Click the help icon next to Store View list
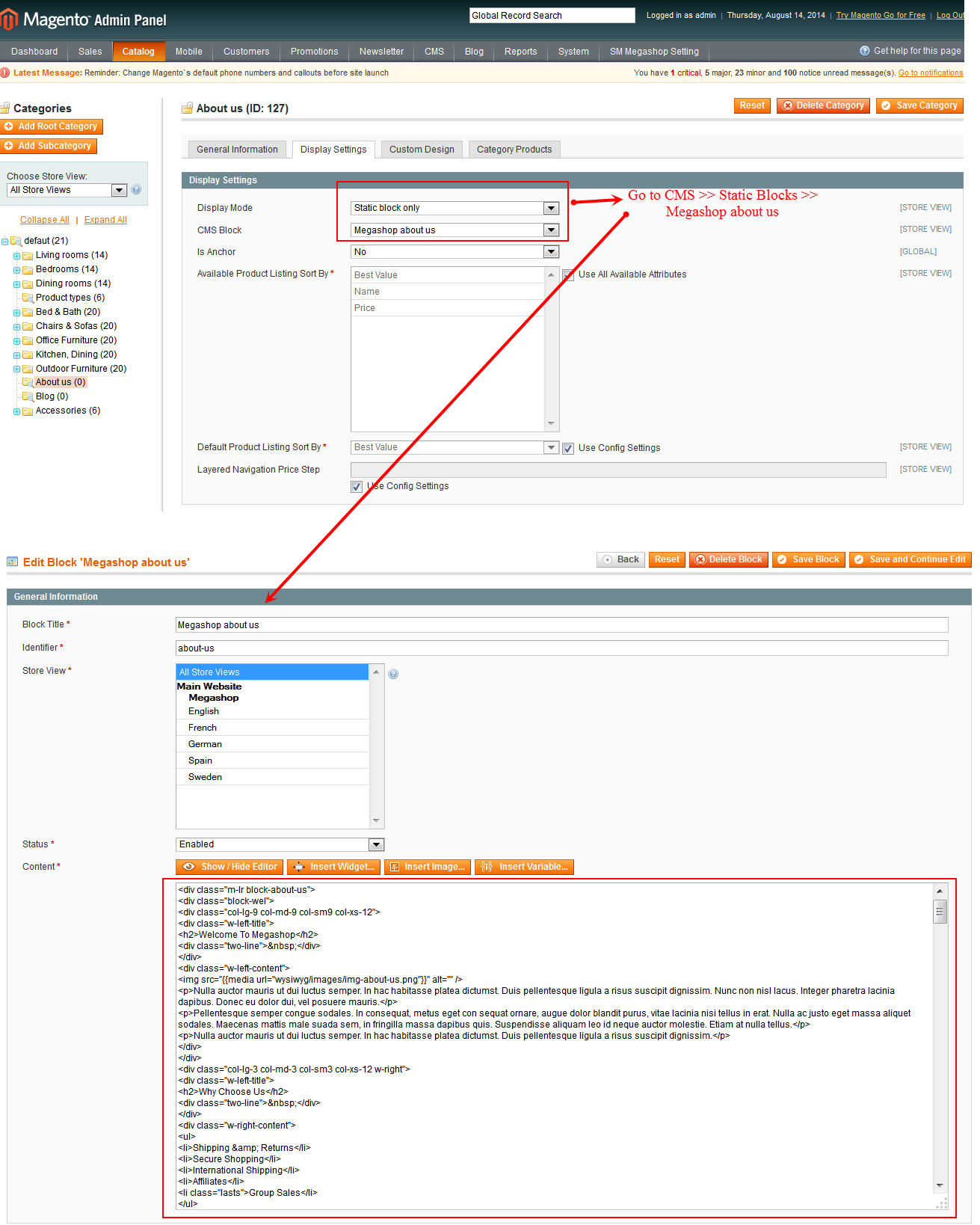Screen dimensions: 980x1225 (x=393, y=674)
